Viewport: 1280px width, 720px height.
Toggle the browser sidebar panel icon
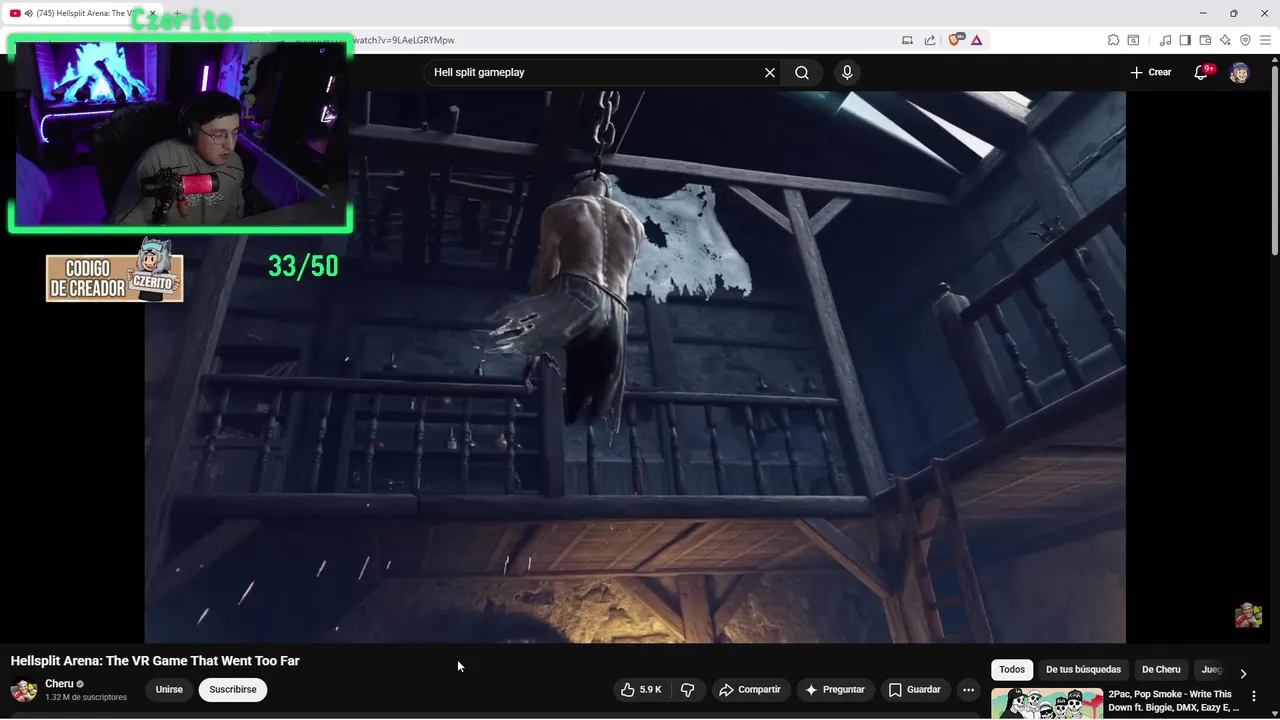(x=1185, y=40)
